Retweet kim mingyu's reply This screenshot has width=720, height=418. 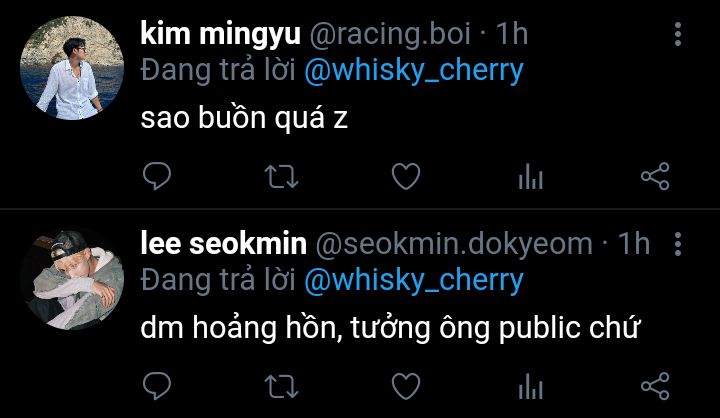(x=281, y=177)
